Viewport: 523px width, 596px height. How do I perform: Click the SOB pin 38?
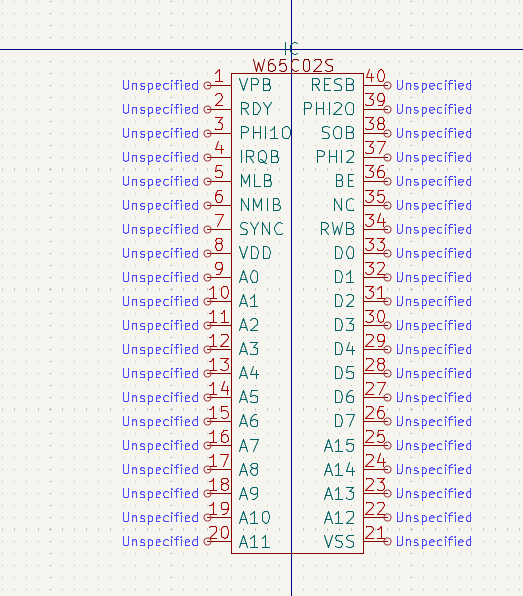pos(377,133)
